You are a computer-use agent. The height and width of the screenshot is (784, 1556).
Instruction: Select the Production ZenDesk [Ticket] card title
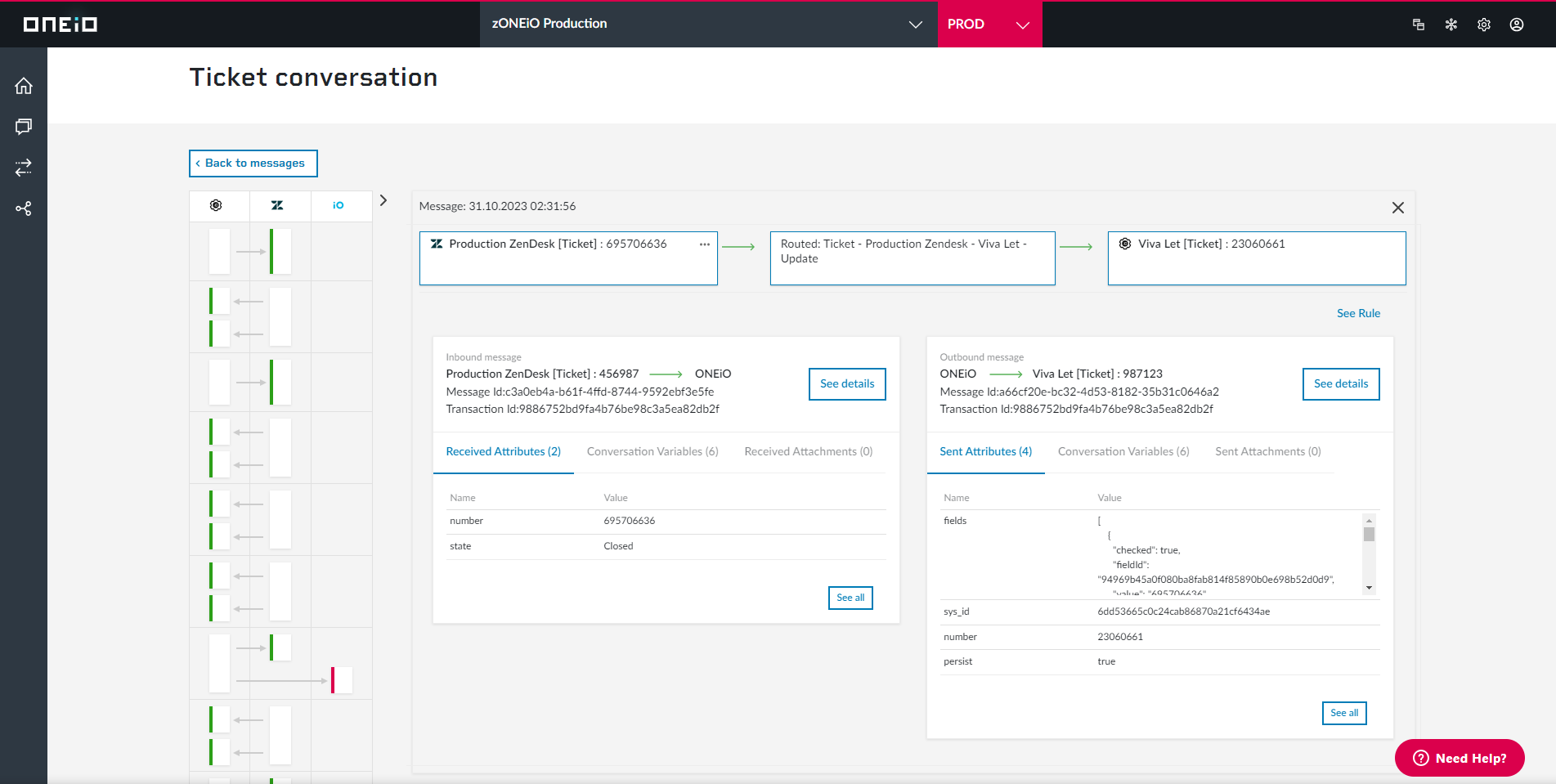pyautogui.click(x=558, y=244)
